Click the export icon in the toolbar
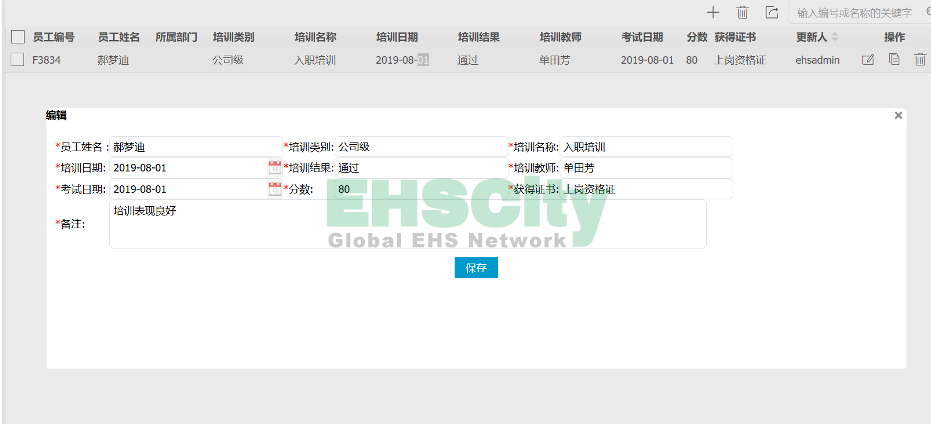The height and width of the screenshot is (424, 931). point(771,12)
